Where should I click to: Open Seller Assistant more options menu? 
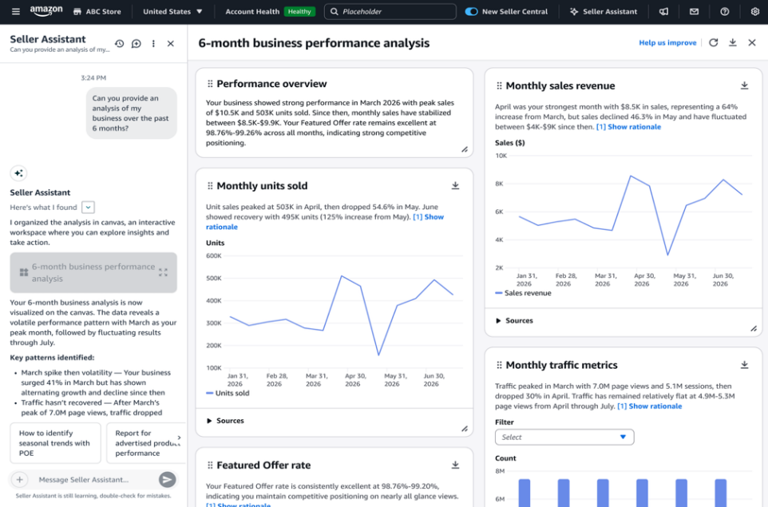click(x=153, y=44)
